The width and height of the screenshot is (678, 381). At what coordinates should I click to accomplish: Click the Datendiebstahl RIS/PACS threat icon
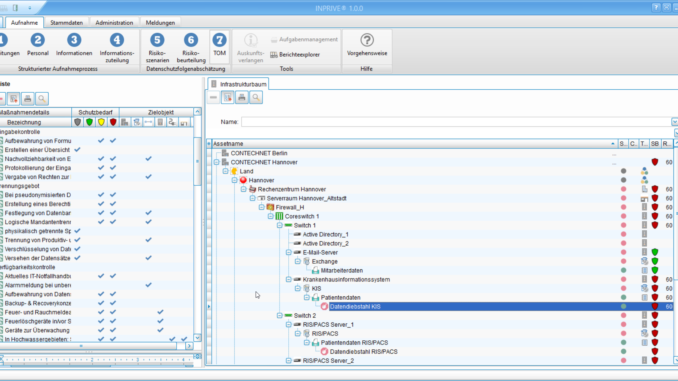[324, 352]
